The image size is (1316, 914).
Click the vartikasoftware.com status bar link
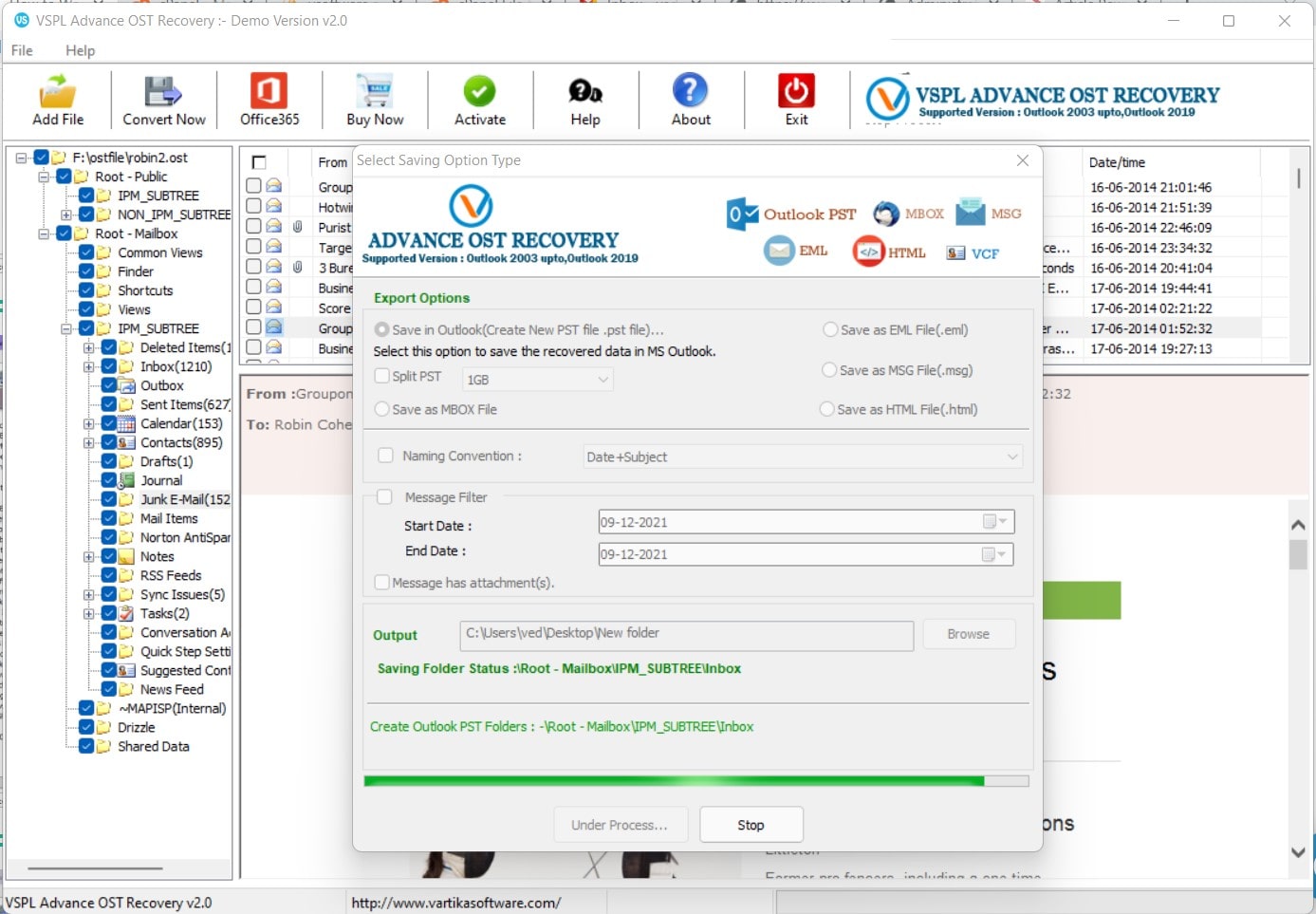[x=456, y=903]
